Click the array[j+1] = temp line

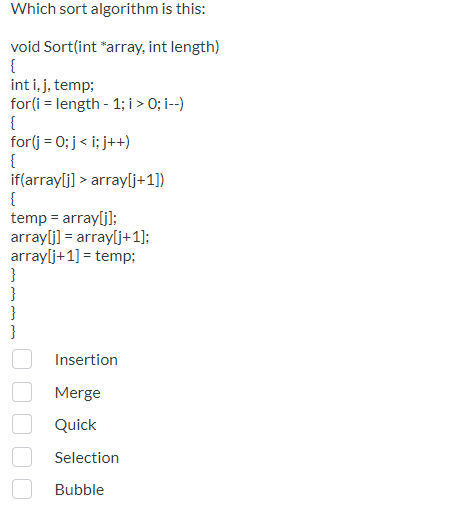click(73, 256)
